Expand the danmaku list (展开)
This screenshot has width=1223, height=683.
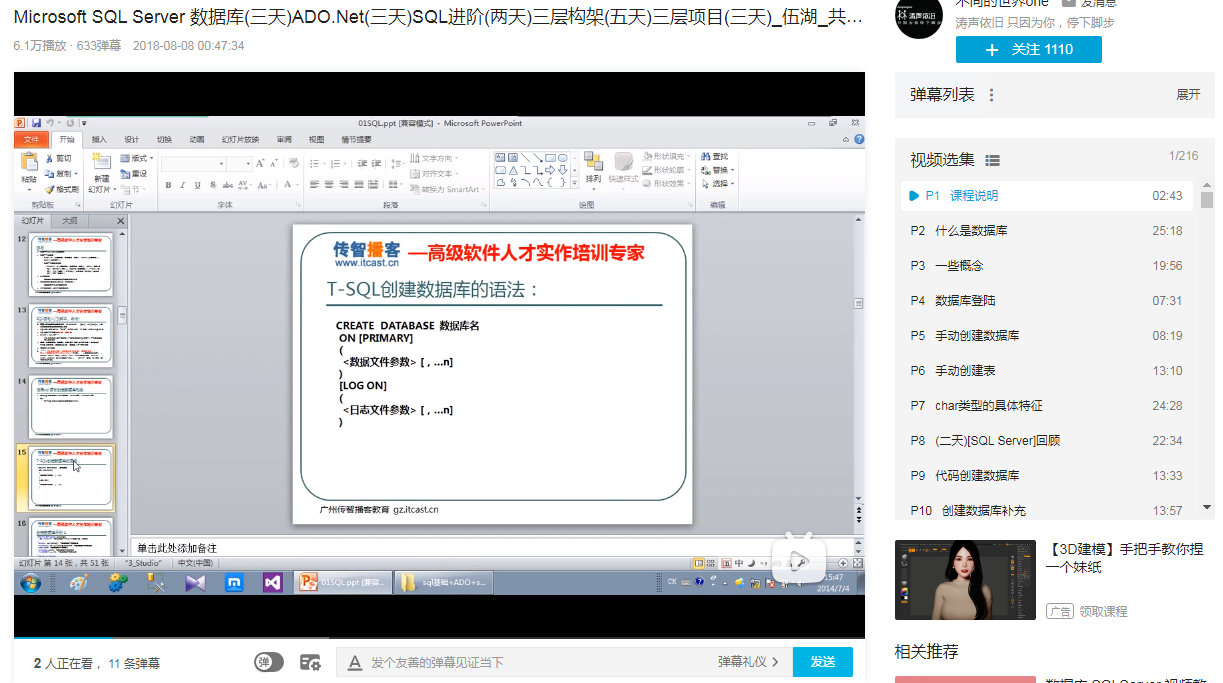point(1188,95)
